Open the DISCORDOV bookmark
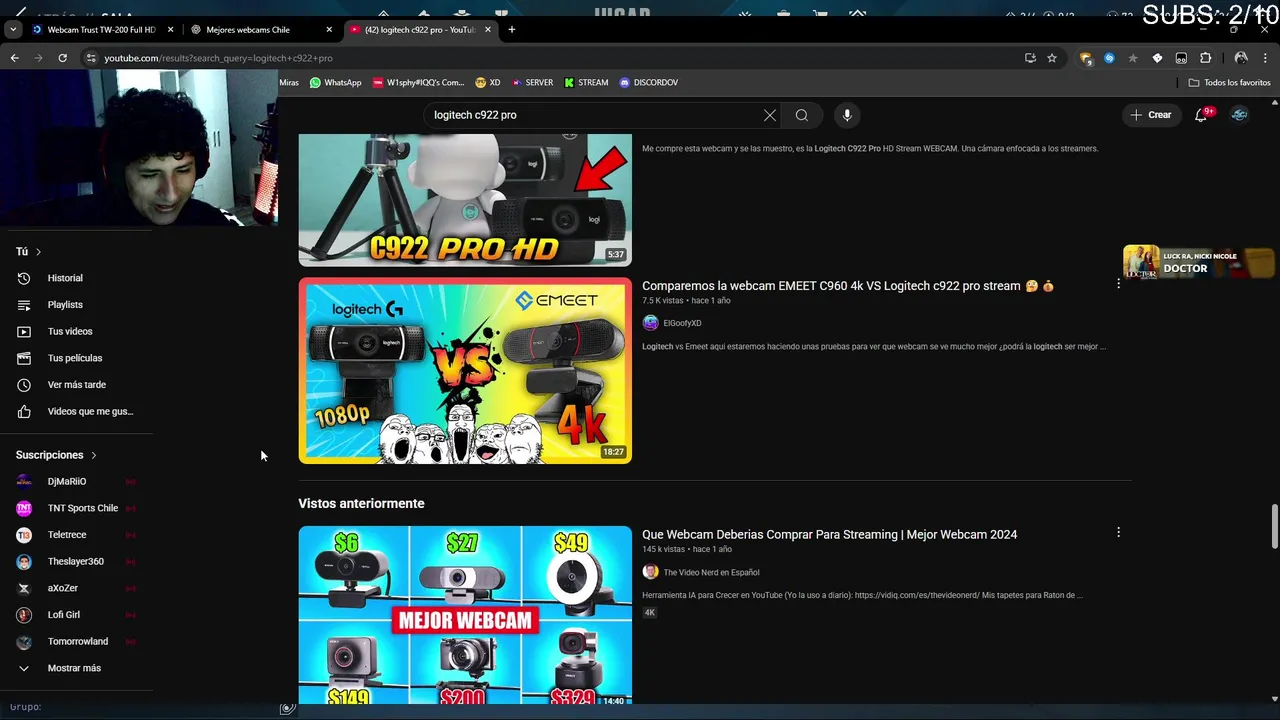The image size is (1280, 720). click(649, 83)
